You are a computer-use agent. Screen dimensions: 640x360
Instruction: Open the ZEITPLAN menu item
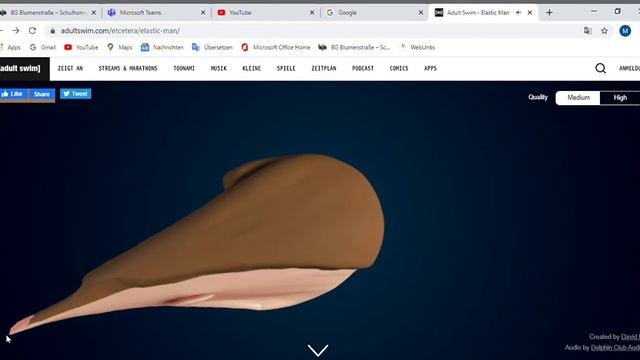click(324, 69)
